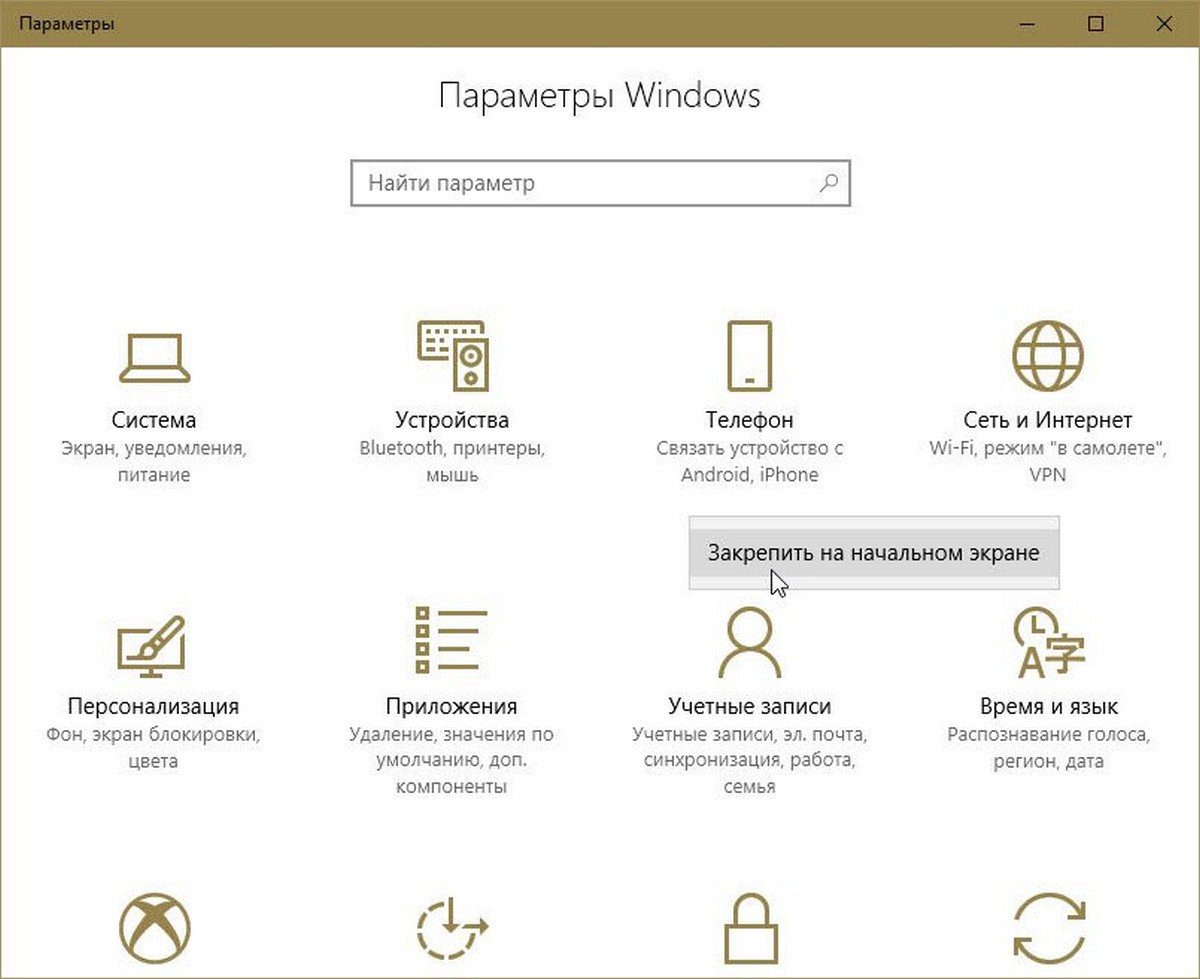Click Распознавание голоса, регион, дата text
This screenshot has width=1200, height=979.
tap(1048, 748)
